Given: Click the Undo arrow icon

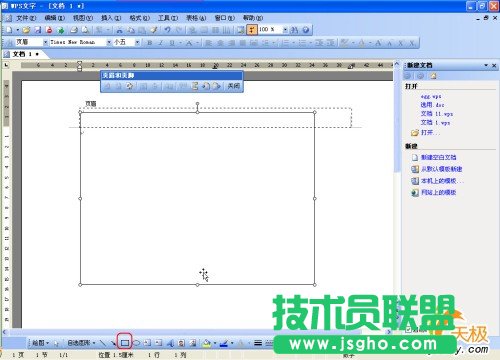Looking at the screenshot, I should pyautogui.click(x=167, y=30).
